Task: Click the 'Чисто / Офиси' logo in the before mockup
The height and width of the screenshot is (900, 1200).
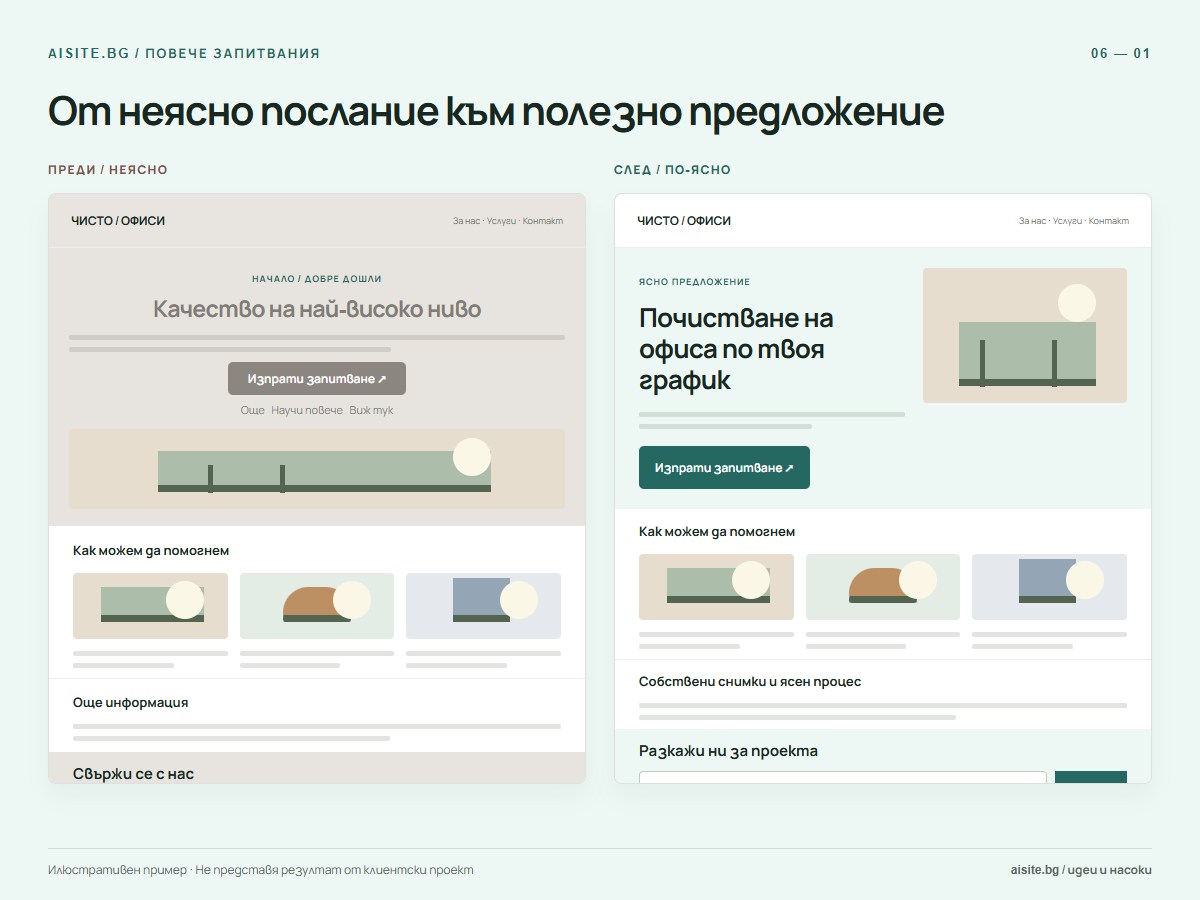Action: coord(118,221)
